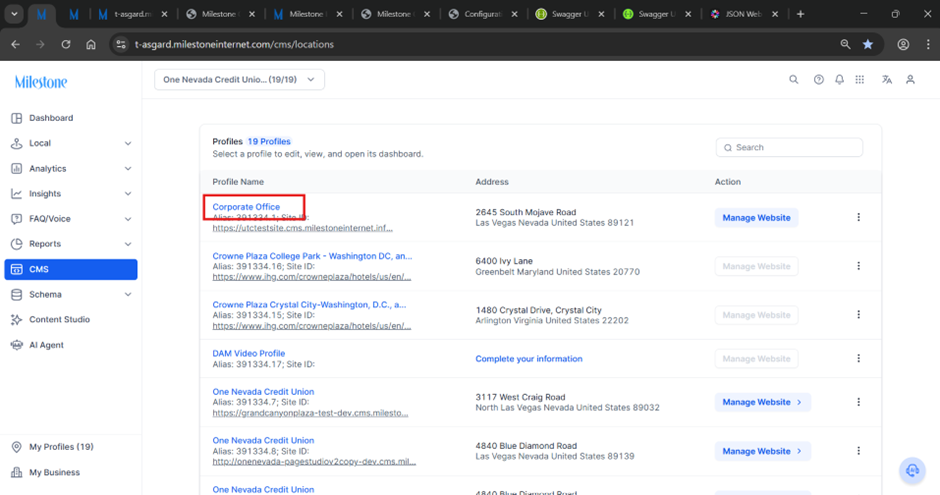Viewport: 940px width, 495px height.
Task: Click the My Profiles location pin icon
Action: pos(17,446)
